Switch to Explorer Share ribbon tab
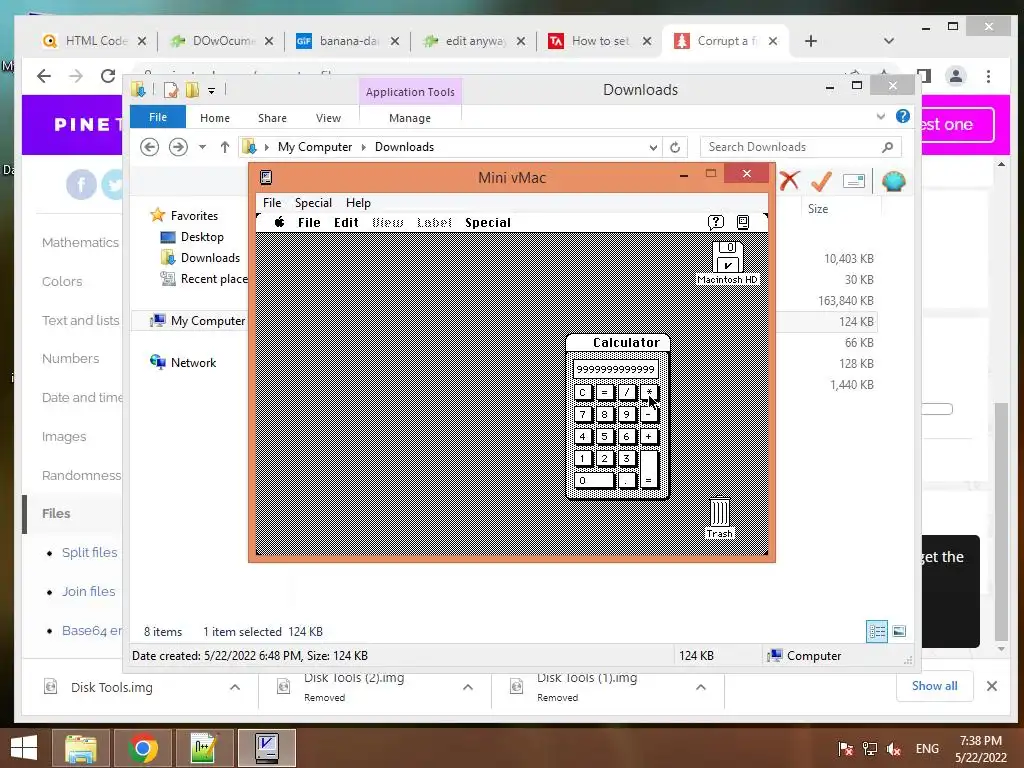This screenshot has width=1024, height=768. pyautogui.click(x=272, y=118)
